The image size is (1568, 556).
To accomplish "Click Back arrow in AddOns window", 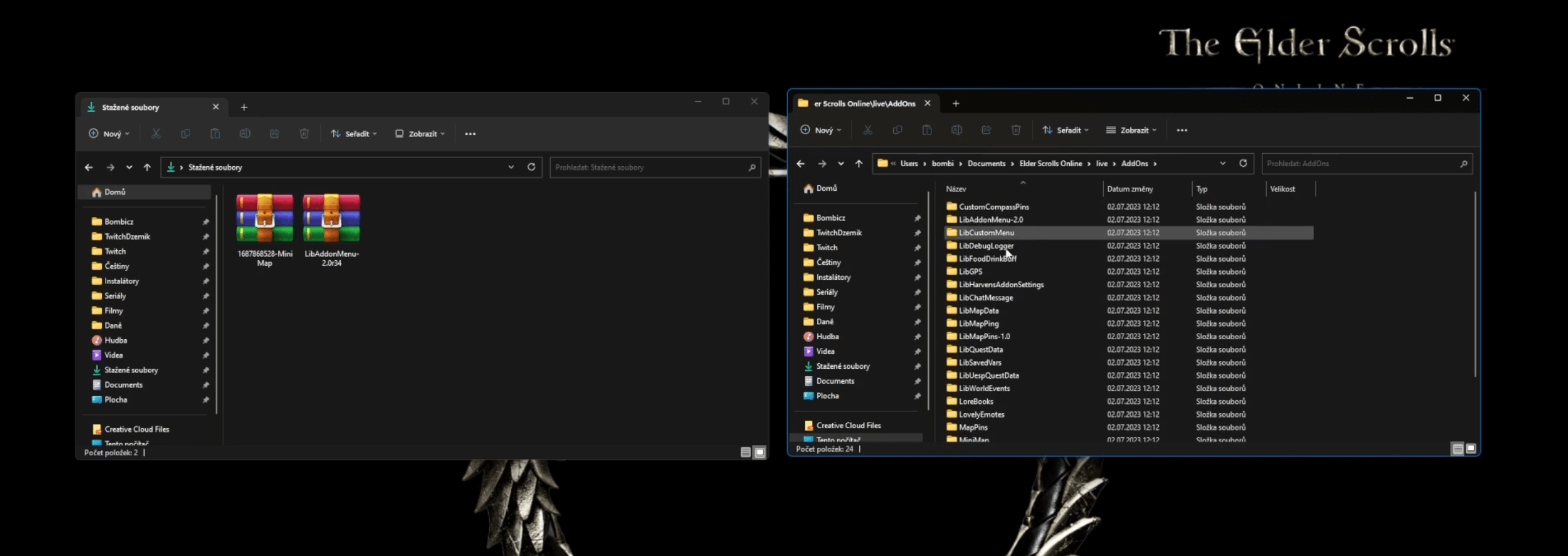I will [801, 164].
